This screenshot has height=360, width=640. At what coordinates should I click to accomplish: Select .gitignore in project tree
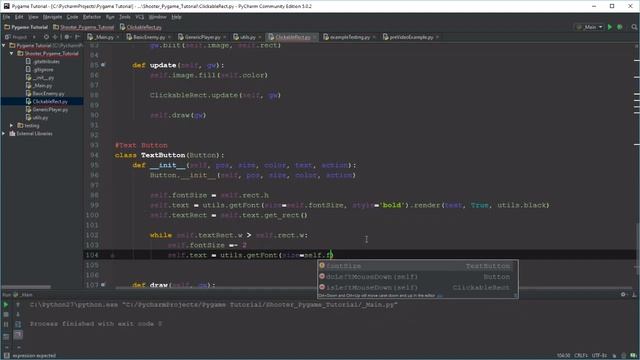40,70
